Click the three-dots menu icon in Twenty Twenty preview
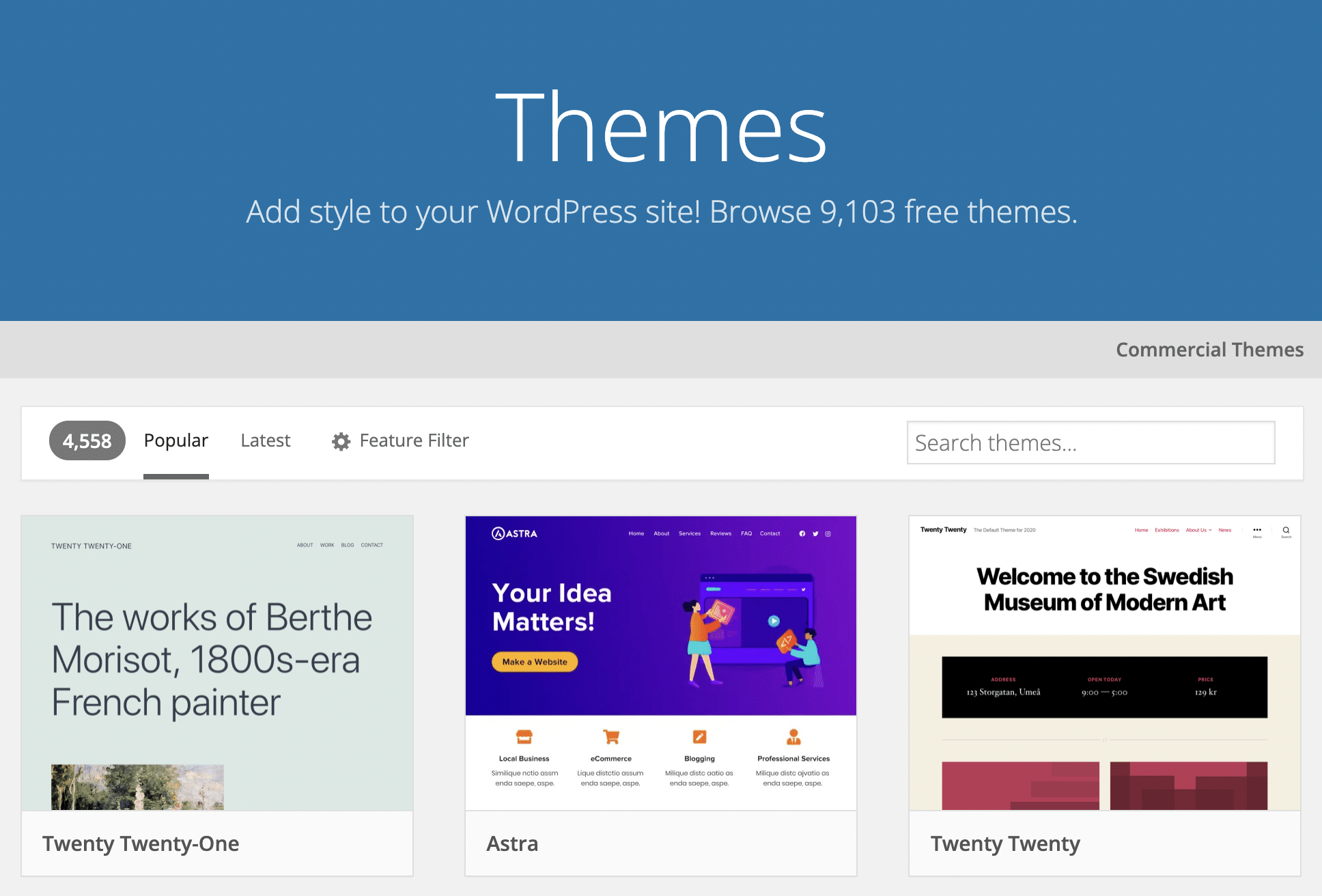The width and height of the screenshot is (1322, 896). coord(1257,531)
